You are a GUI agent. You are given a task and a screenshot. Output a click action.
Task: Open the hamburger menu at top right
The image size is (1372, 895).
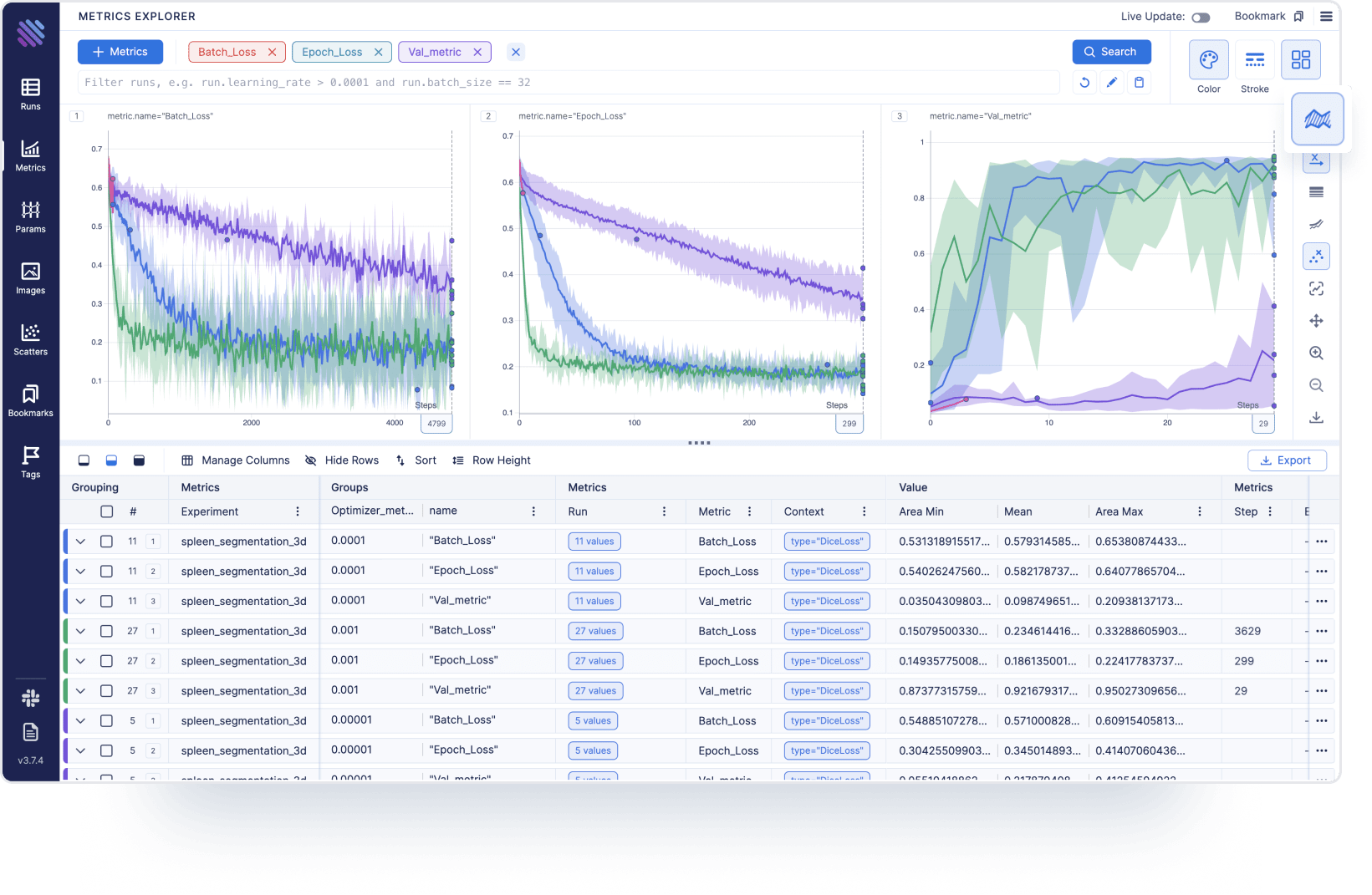point(1326,16)
